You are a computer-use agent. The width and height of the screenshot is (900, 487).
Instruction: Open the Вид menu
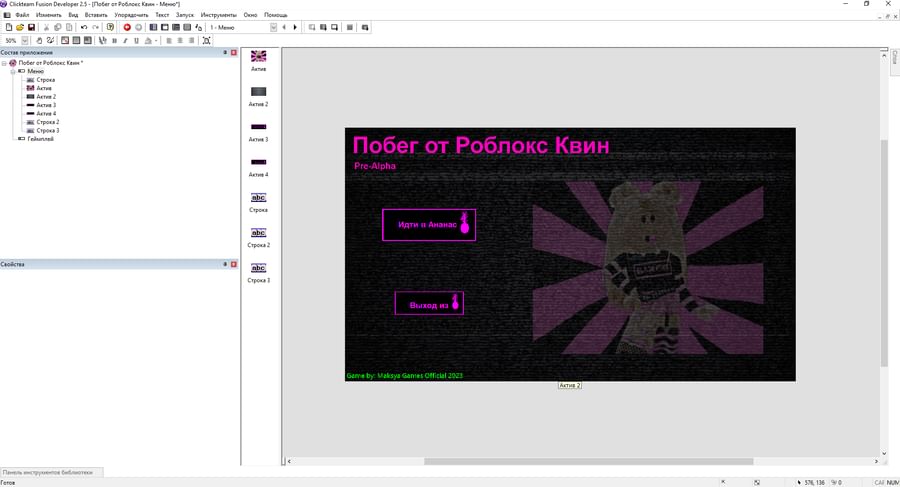(x=73, y=15)
